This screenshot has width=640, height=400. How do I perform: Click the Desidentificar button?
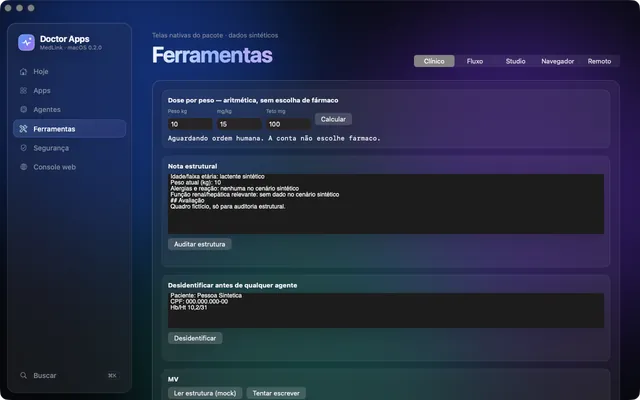tap(195, 338)
